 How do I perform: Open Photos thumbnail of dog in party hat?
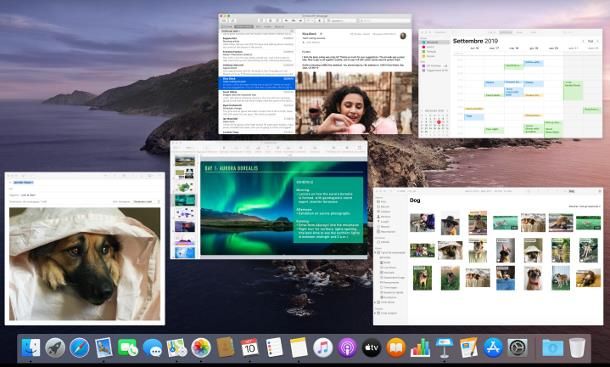(x=505, y=250)
